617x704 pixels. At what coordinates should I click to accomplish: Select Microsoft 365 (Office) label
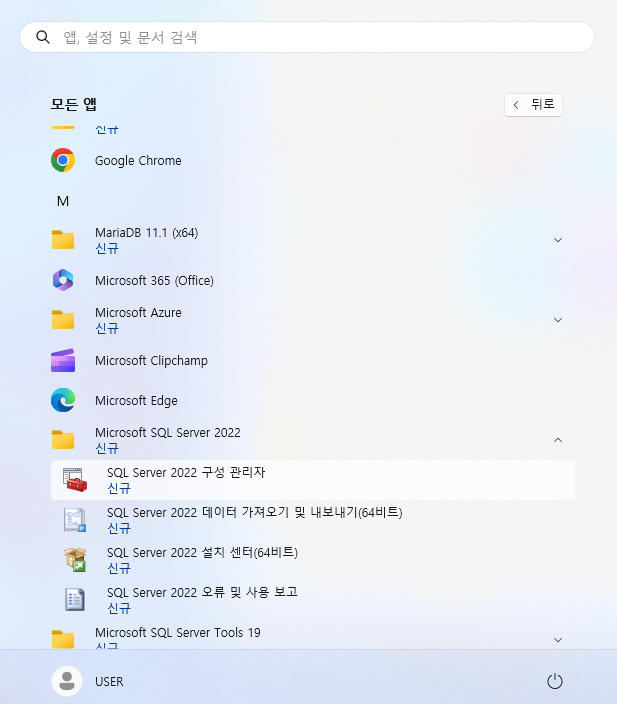pos(154,281)
